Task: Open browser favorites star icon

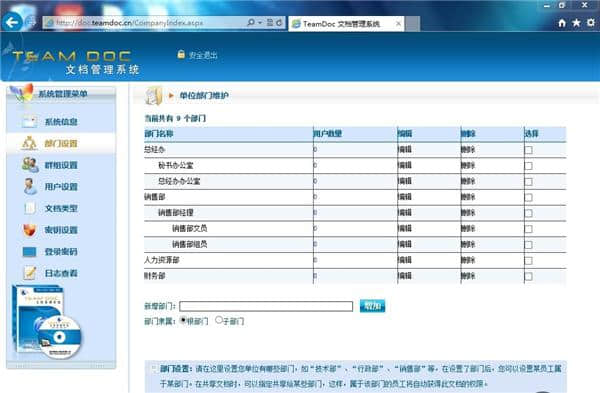Action: pyautogui.click(x=576, y=23)
